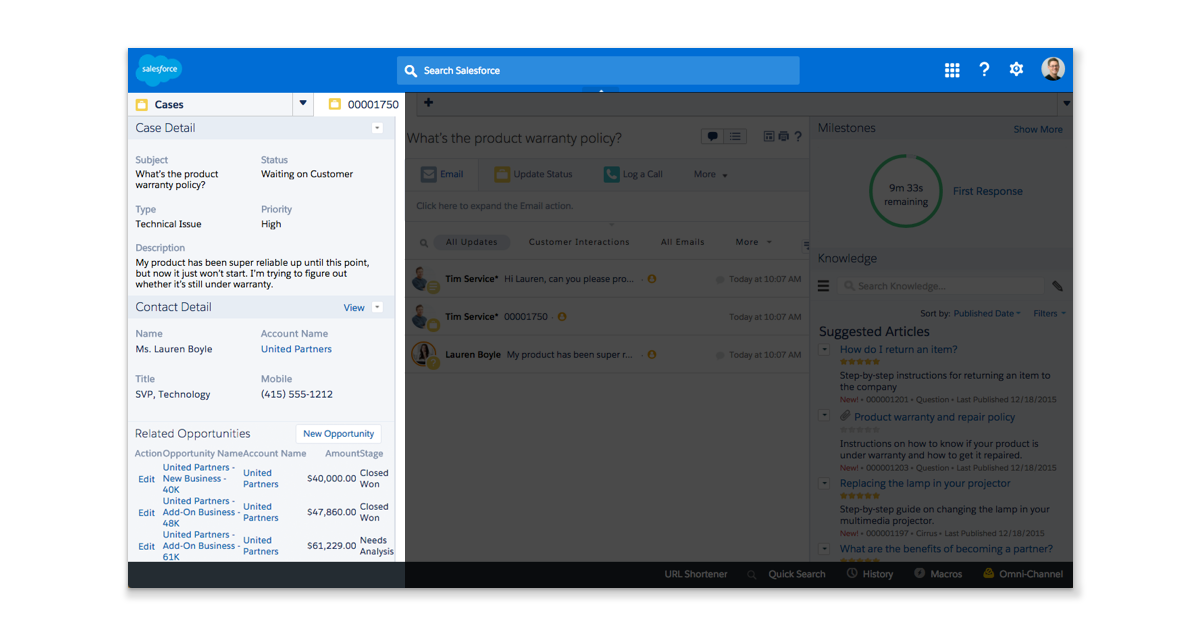
Task: Click the printer icon for the case
Action: pos(783,137)
